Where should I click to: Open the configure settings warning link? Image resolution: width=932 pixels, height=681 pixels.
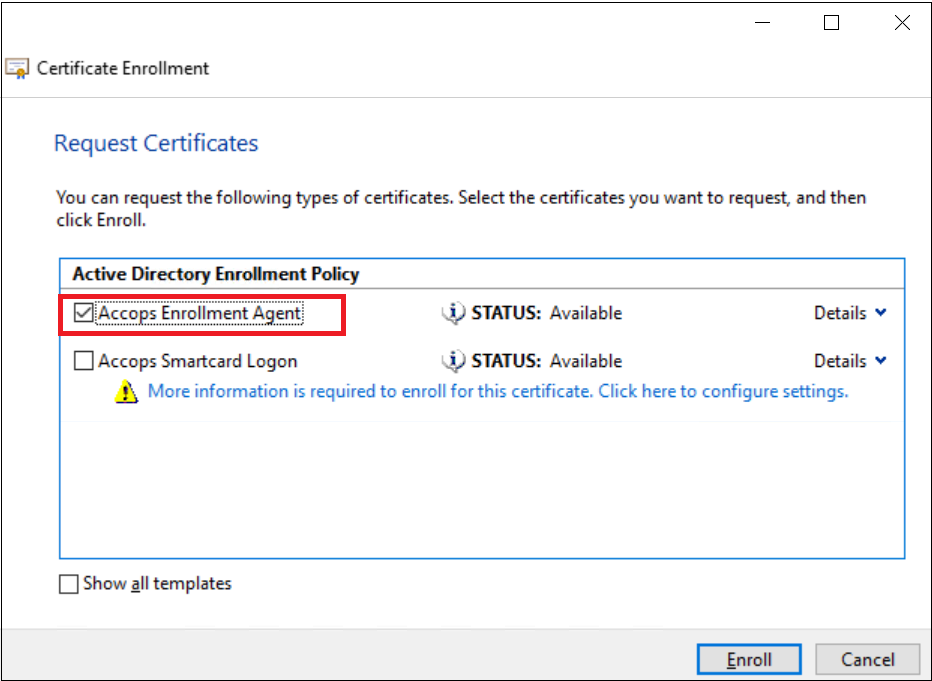click(x=498, y=391)
